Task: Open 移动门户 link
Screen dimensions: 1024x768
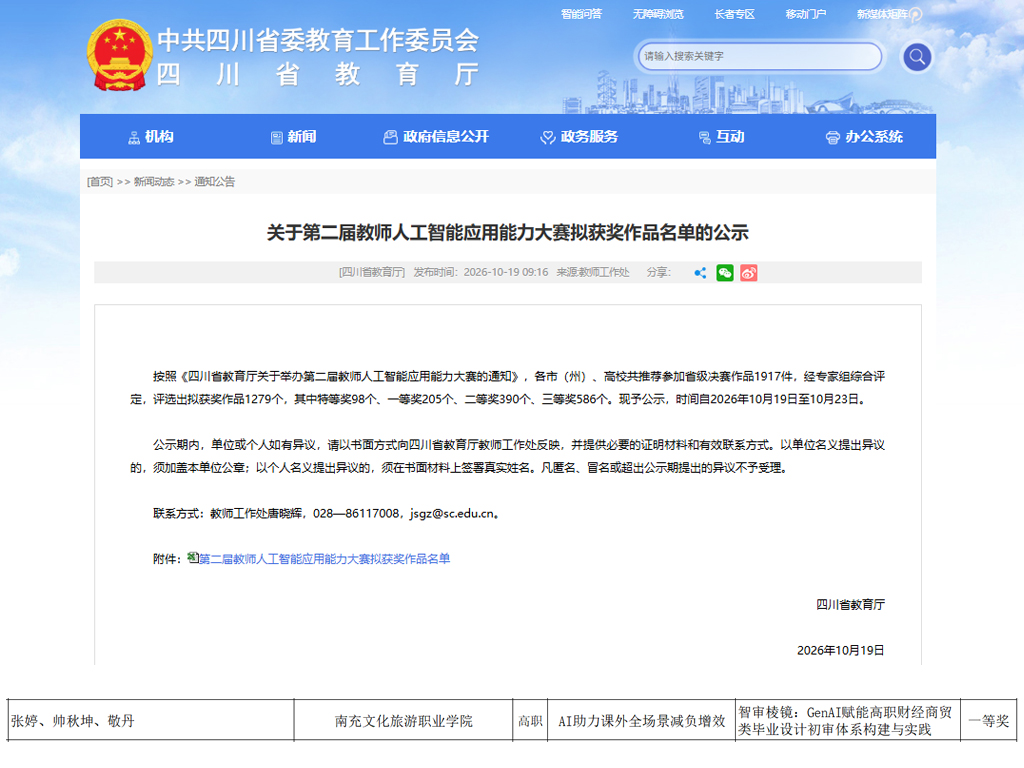Action: [x=806, y=14]
